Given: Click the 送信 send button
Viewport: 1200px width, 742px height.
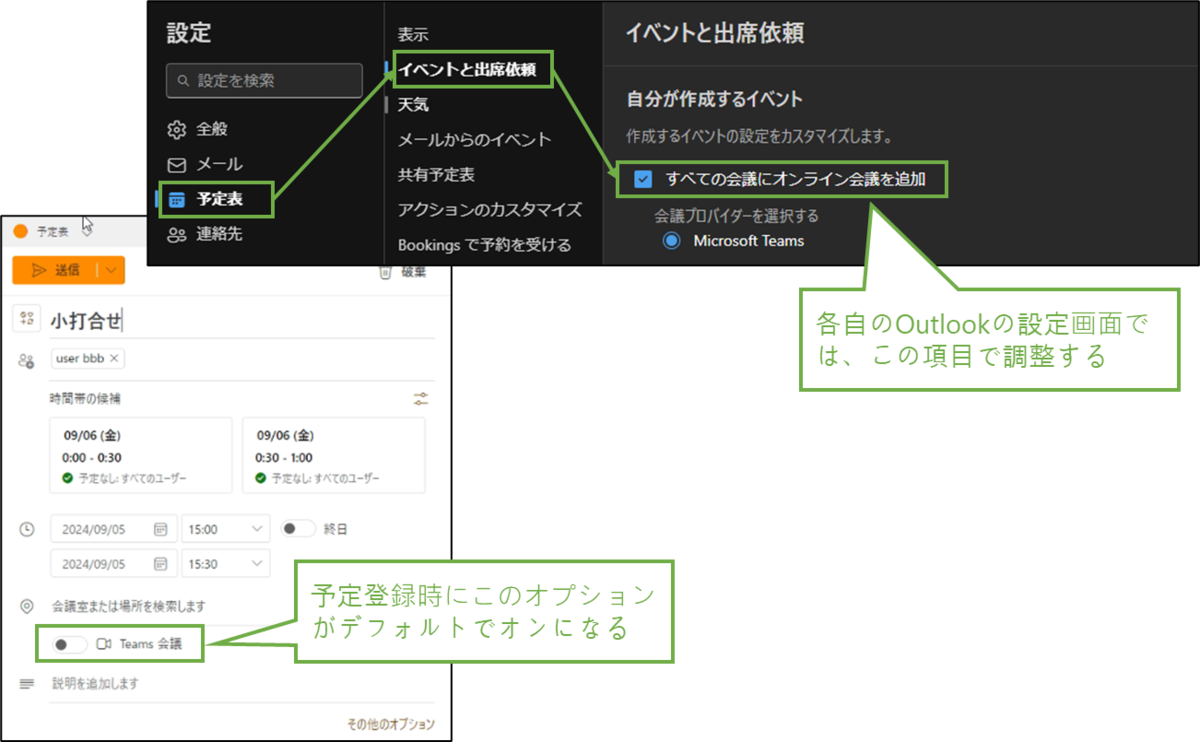Looking at the screenshot, I should [x=55, y=270].
